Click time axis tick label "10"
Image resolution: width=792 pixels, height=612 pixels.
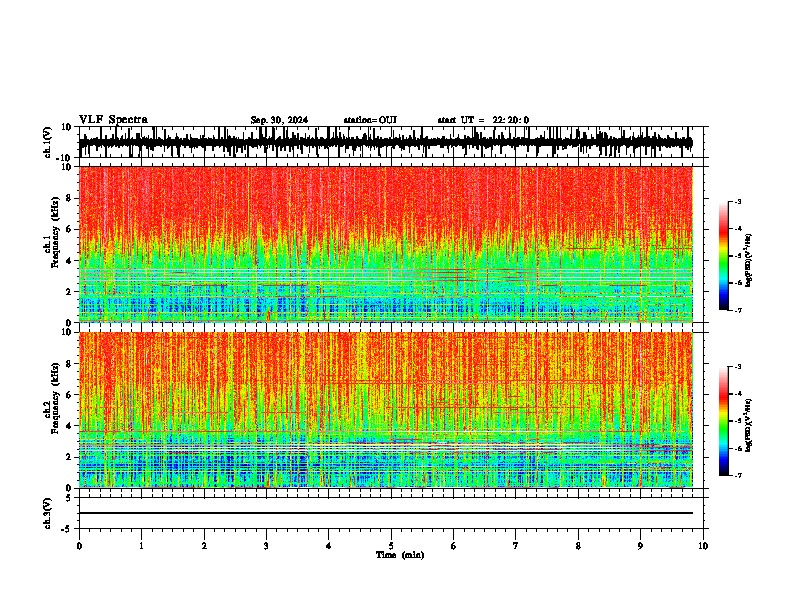coord(703,546)
